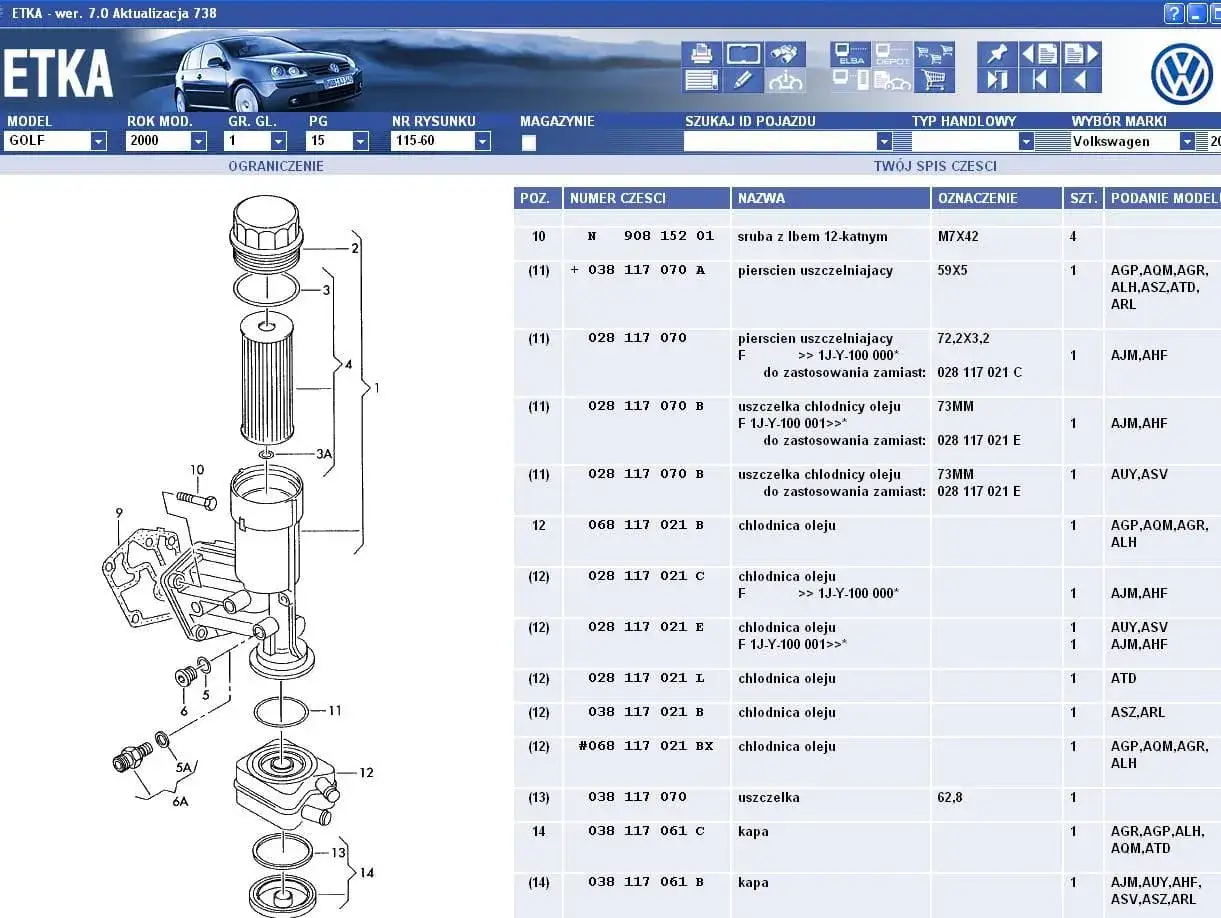Screen dimensions: 1221x918
Task: Open WYBÓR MARKI dropdown showing Volkswagen
Action: pos(1187,141)
